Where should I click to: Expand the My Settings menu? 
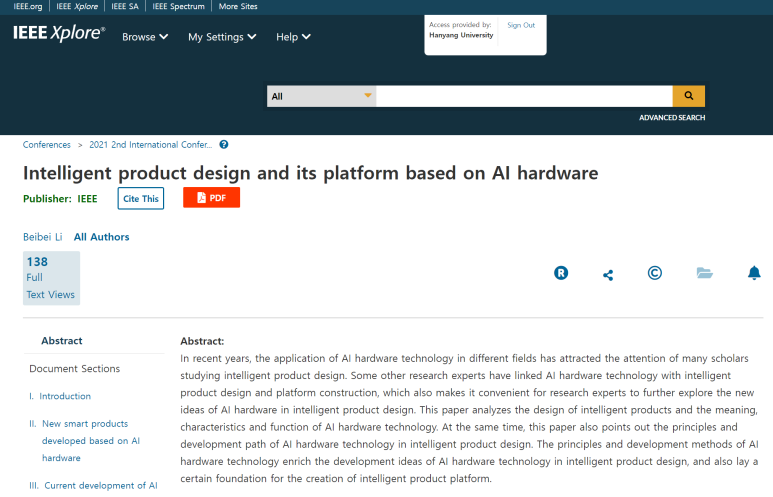(x=222, y=37)
